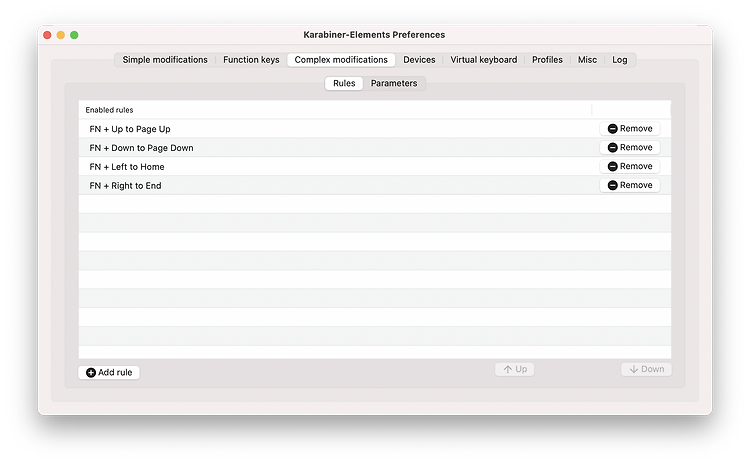Minimize the window with the yellow button
The height and width of the screenshot is (465, 750).
pyautogui.click(x=61, y=35)
